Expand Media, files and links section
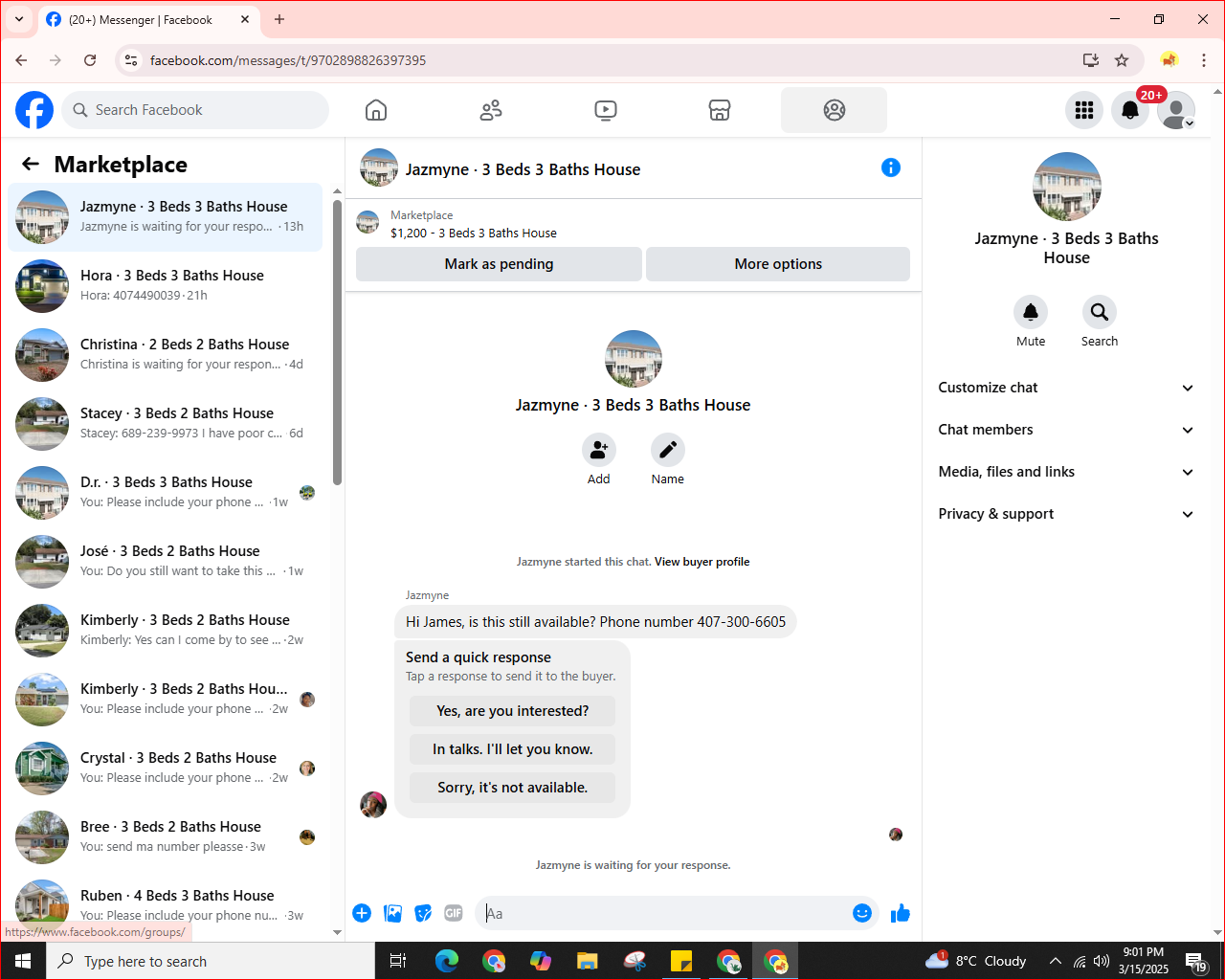 (x=1066, y=472)
